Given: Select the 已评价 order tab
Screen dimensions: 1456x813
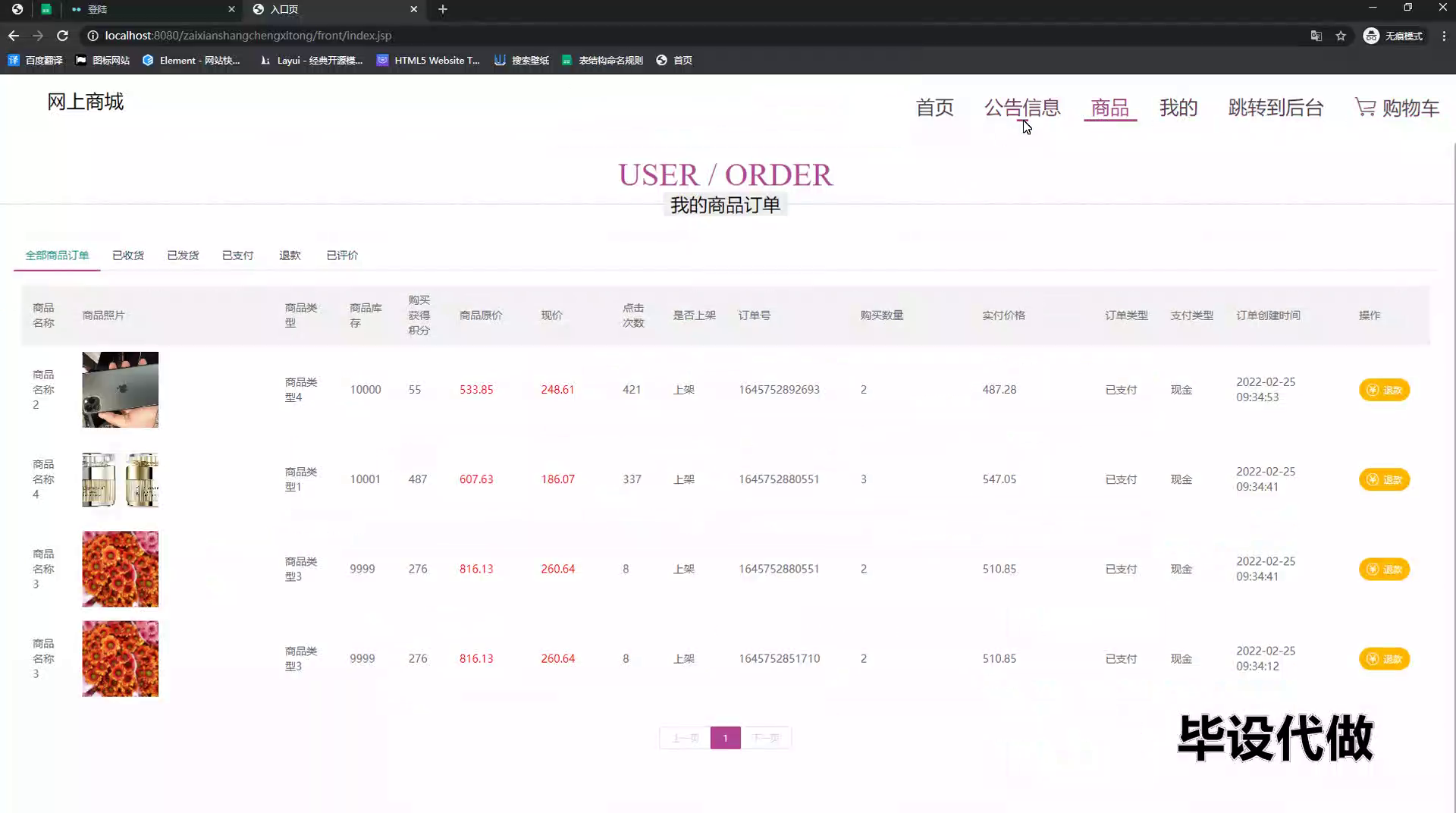Looking at the screenshot, I should click(342, 256).
